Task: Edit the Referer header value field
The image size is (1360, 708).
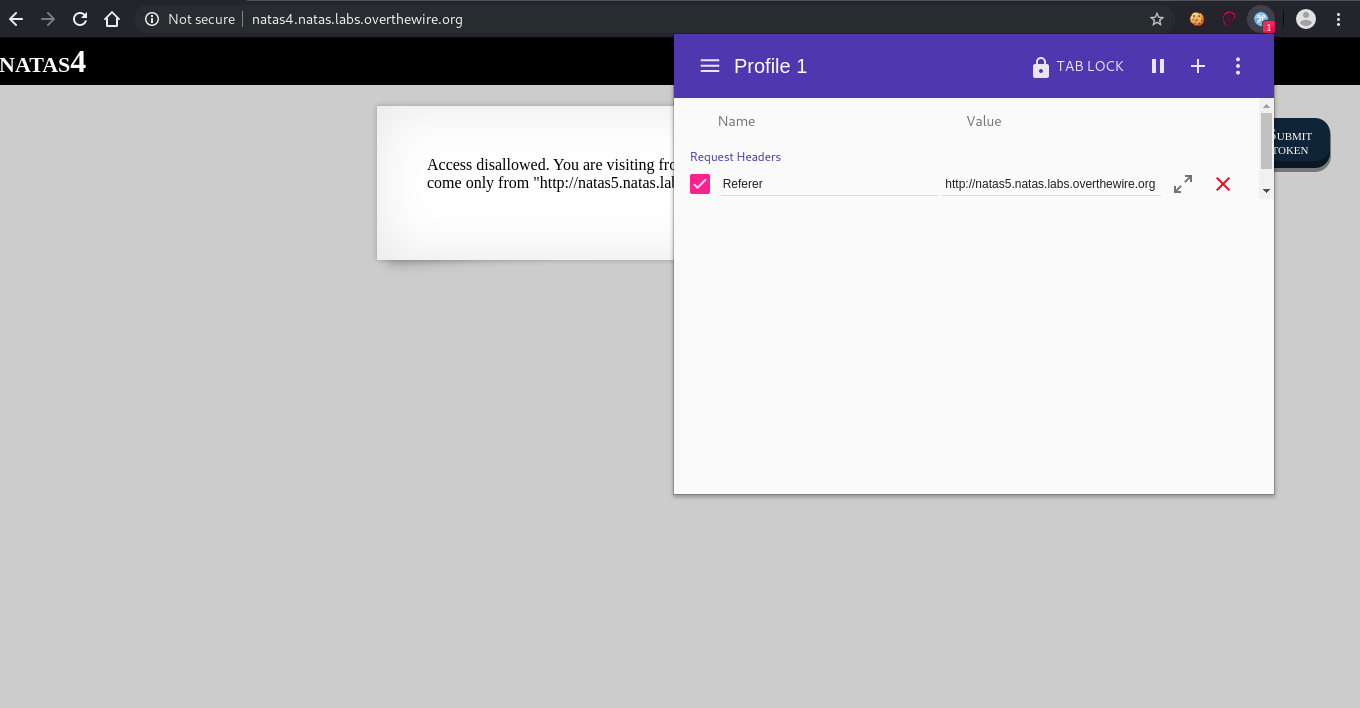Action: click(1052, 184)
